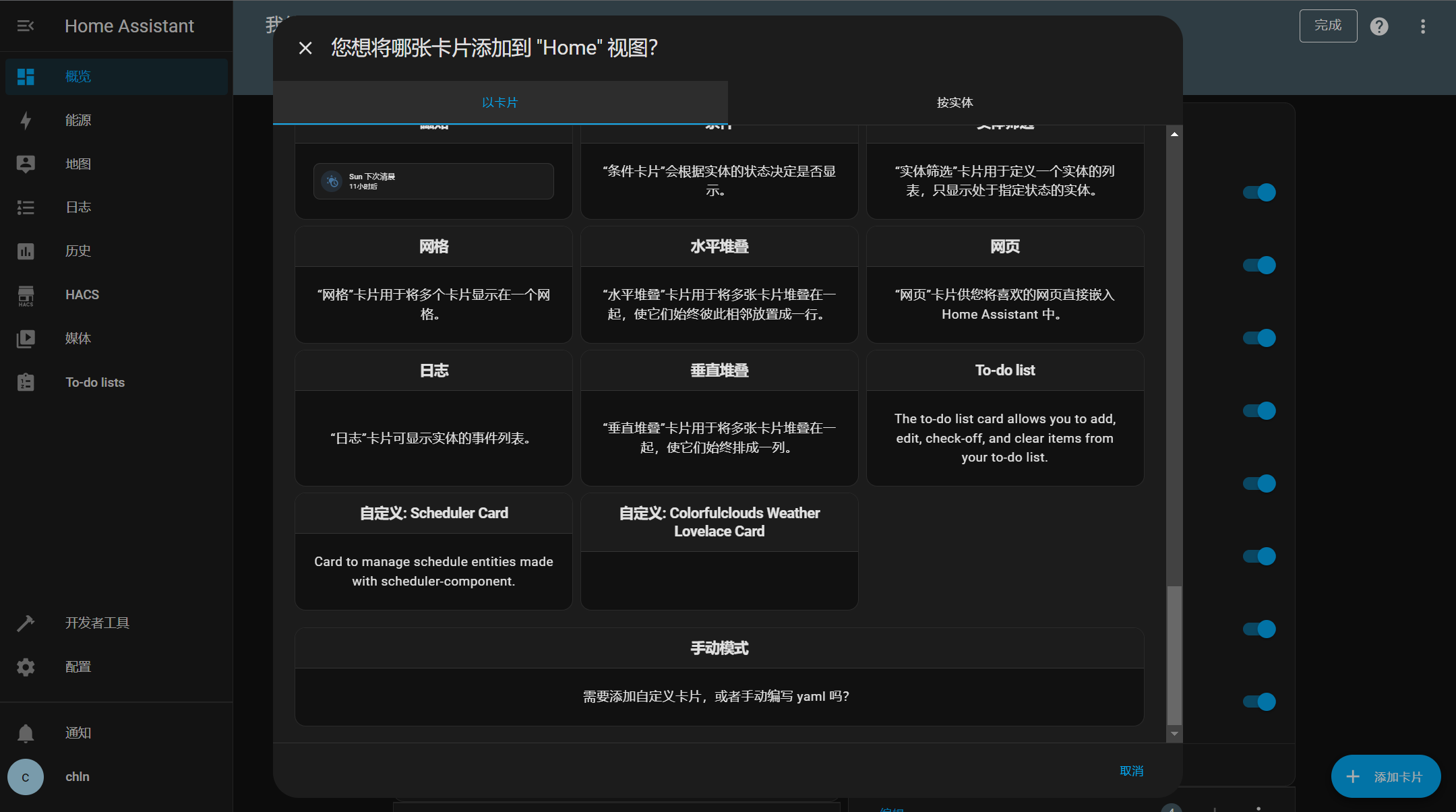This screenshot has width=1456, height=812.
Task: Toggle the sixth switch on the right
Action: pyautogui.click(x=1259, y=556)
